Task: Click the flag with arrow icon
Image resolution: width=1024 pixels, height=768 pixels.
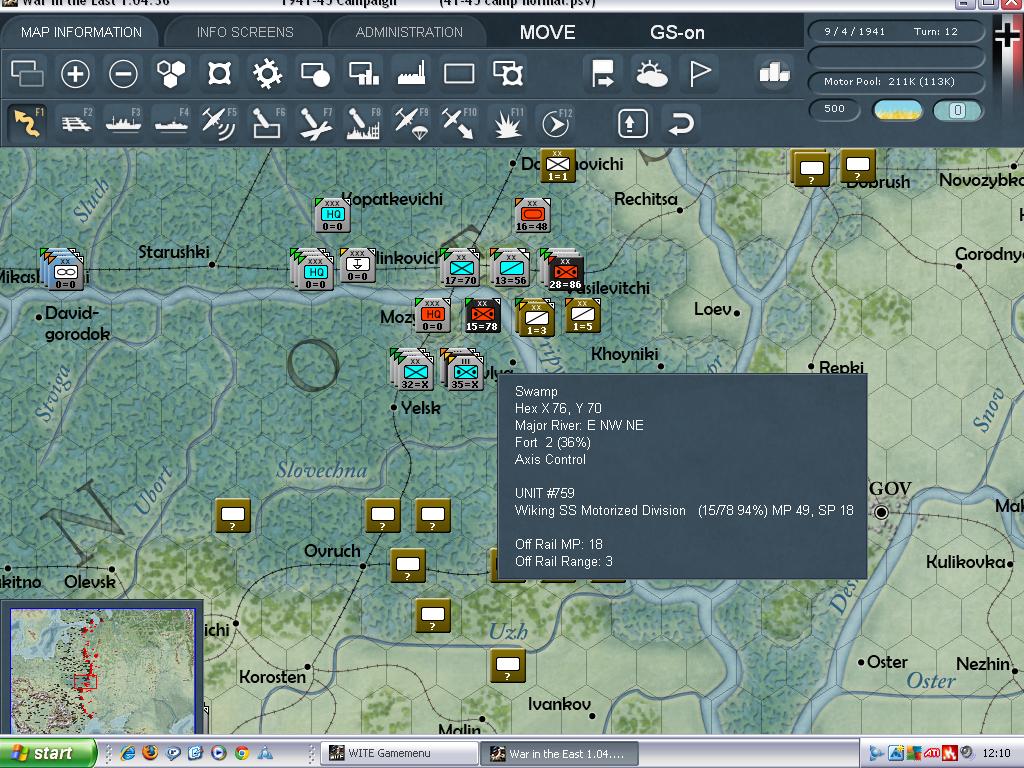Action: coord(602,73)
